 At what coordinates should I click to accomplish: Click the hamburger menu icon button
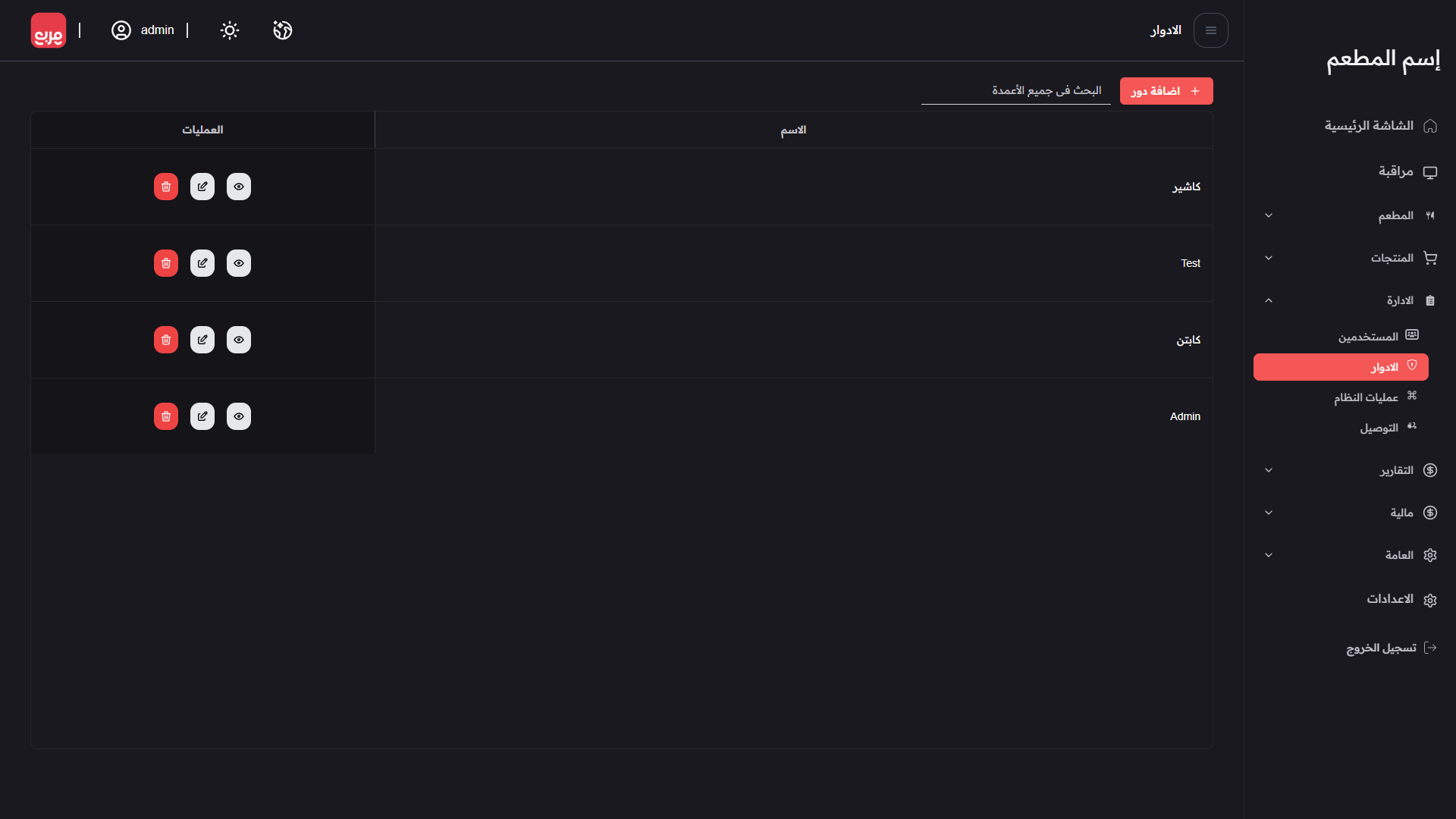pos(1210,30)
